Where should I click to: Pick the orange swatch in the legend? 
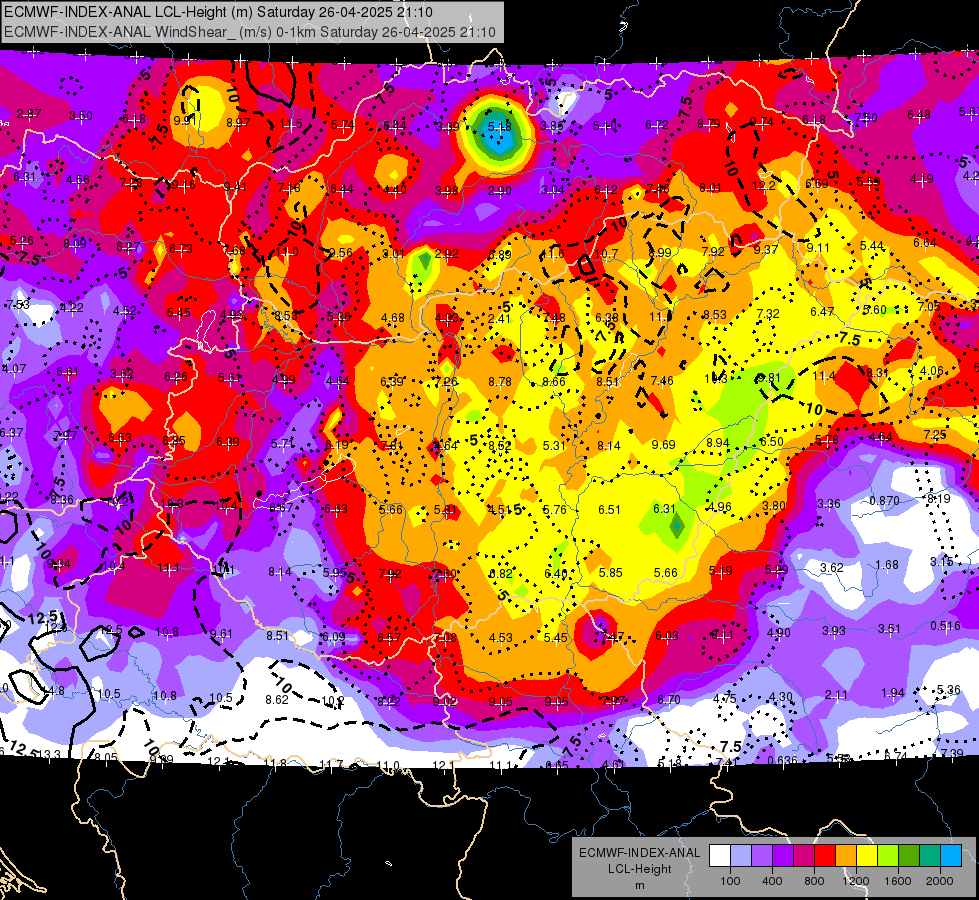pos(846,856)
